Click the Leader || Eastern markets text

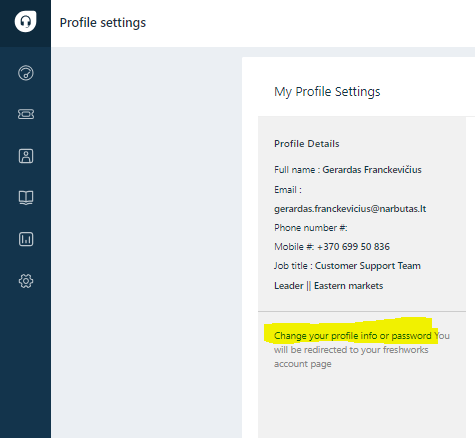pyautogui.click(x=328, y=286)
